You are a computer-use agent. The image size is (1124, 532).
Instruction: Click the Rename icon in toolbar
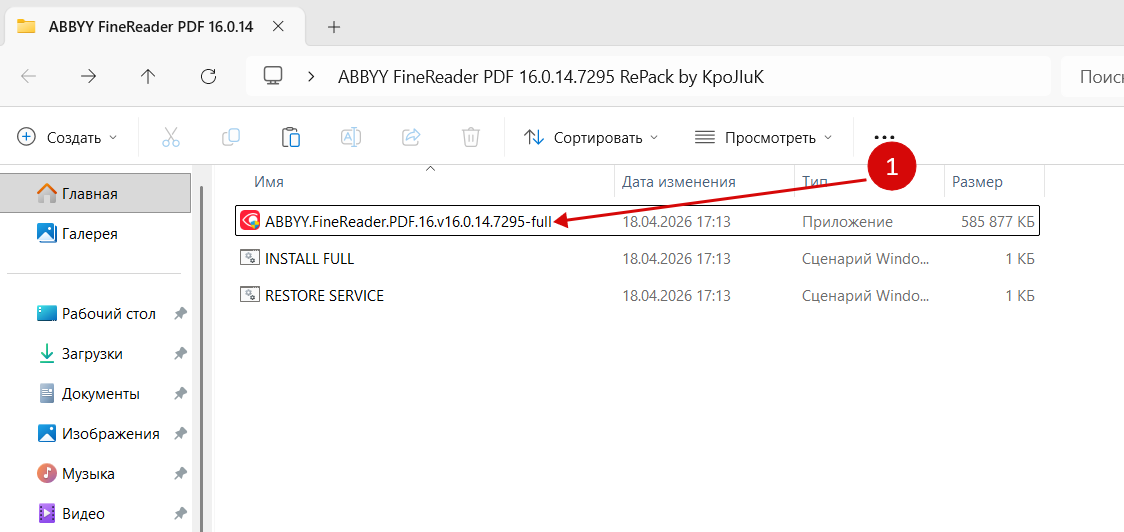click(351, 137)
